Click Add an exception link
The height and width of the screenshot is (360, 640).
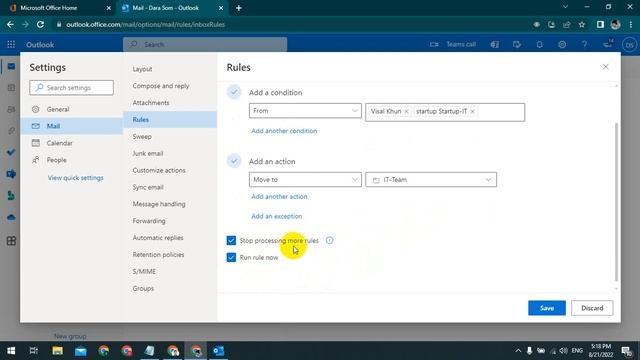tap(277, 216)
